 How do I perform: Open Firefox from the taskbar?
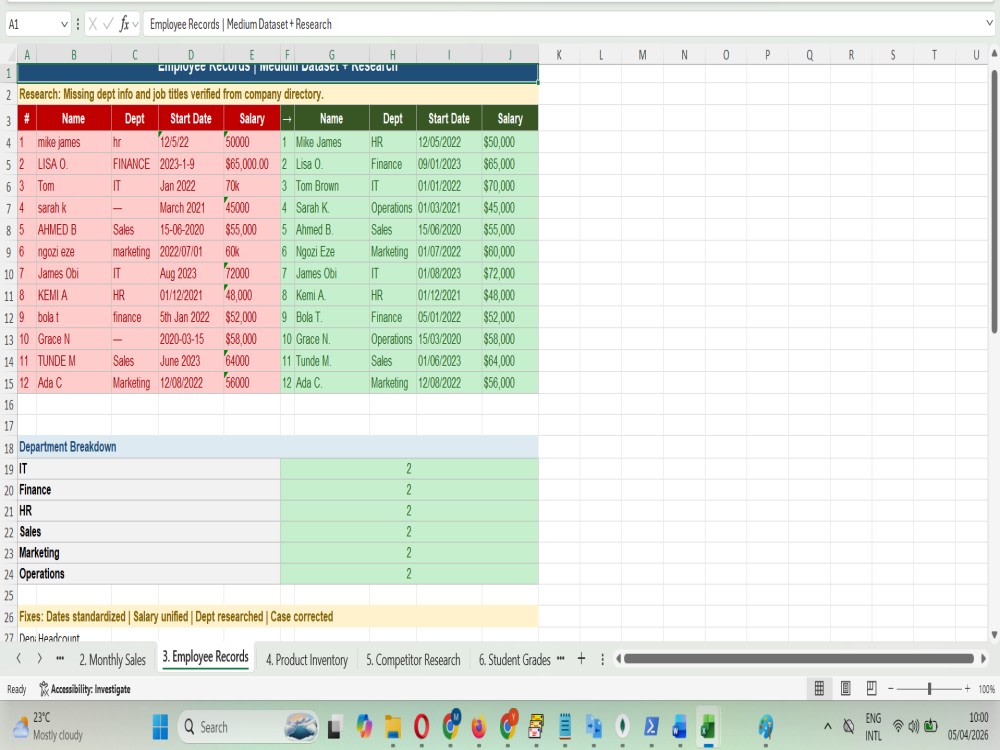point(478,726)
